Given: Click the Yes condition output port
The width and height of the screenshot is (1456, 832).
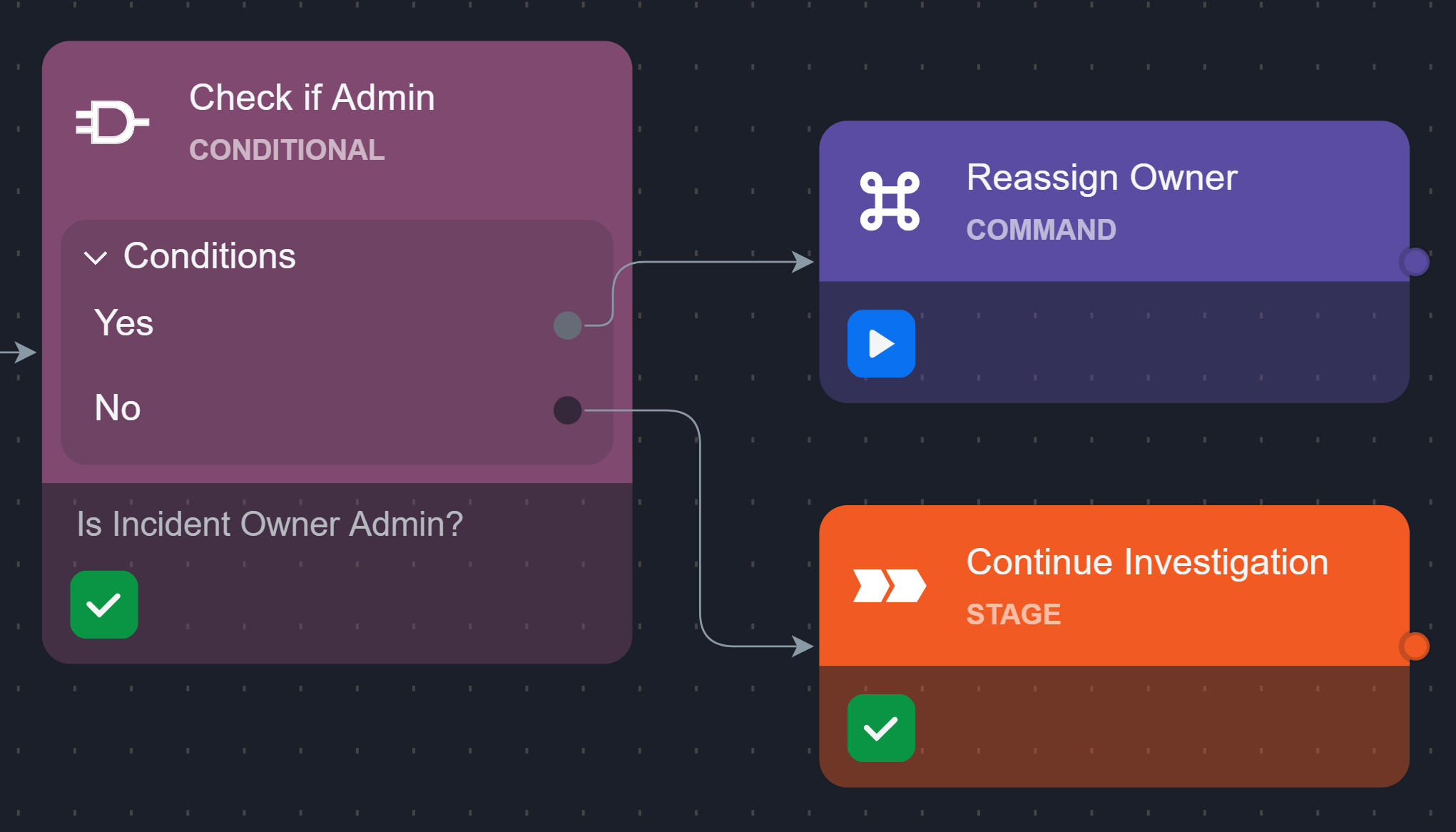Looking at the screenshot, I should 567,325.
